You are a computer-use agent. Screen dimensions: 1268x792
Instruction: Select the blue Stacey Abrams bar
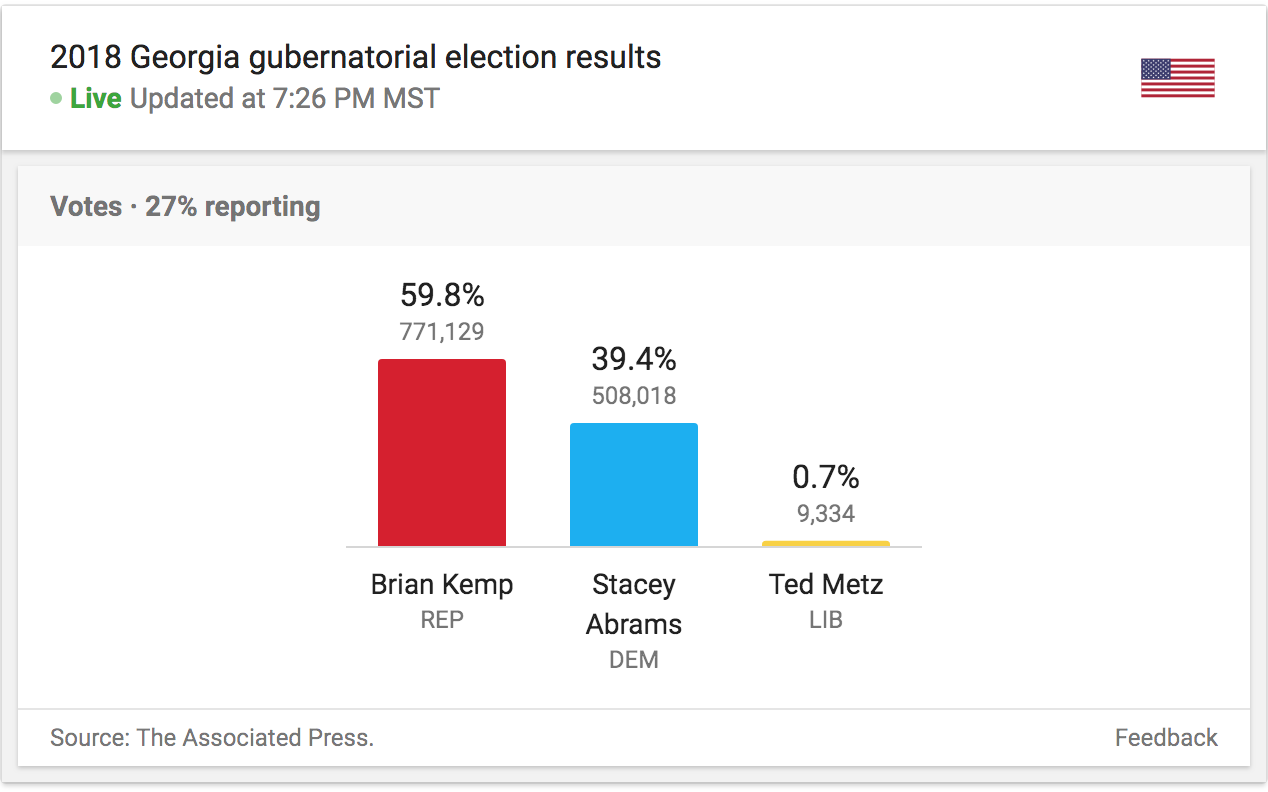(x=634, y=484)
